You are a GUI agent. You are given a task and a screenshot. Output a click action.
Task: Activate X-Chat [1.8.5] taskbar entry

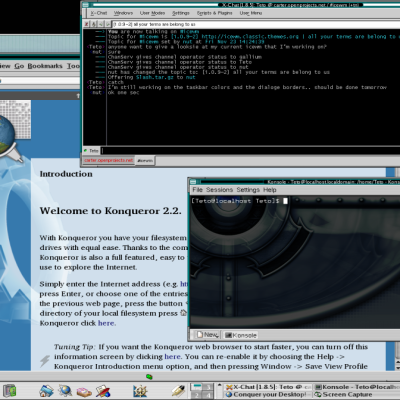point(268,387)
